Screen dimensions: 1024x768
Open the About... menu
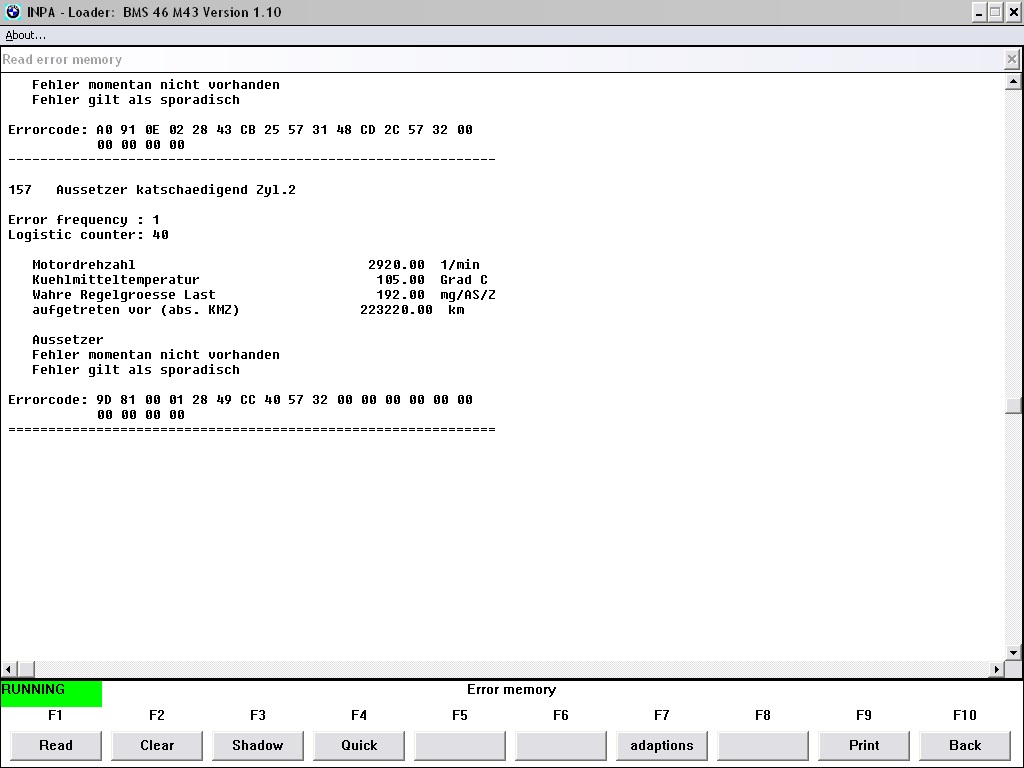[x=26, y=35]
